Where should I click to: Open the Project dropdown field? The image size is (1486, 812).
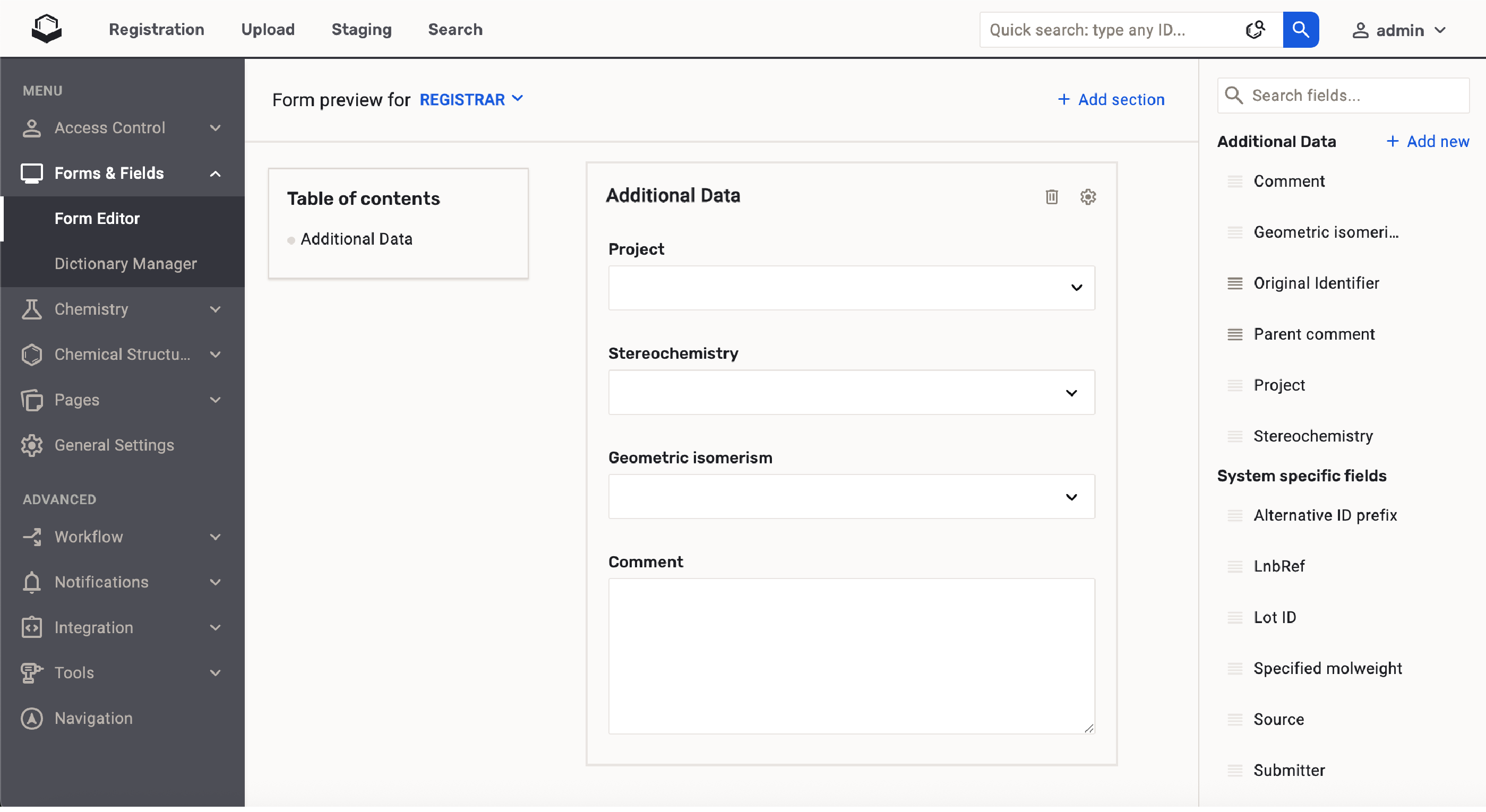pos(851,288)
